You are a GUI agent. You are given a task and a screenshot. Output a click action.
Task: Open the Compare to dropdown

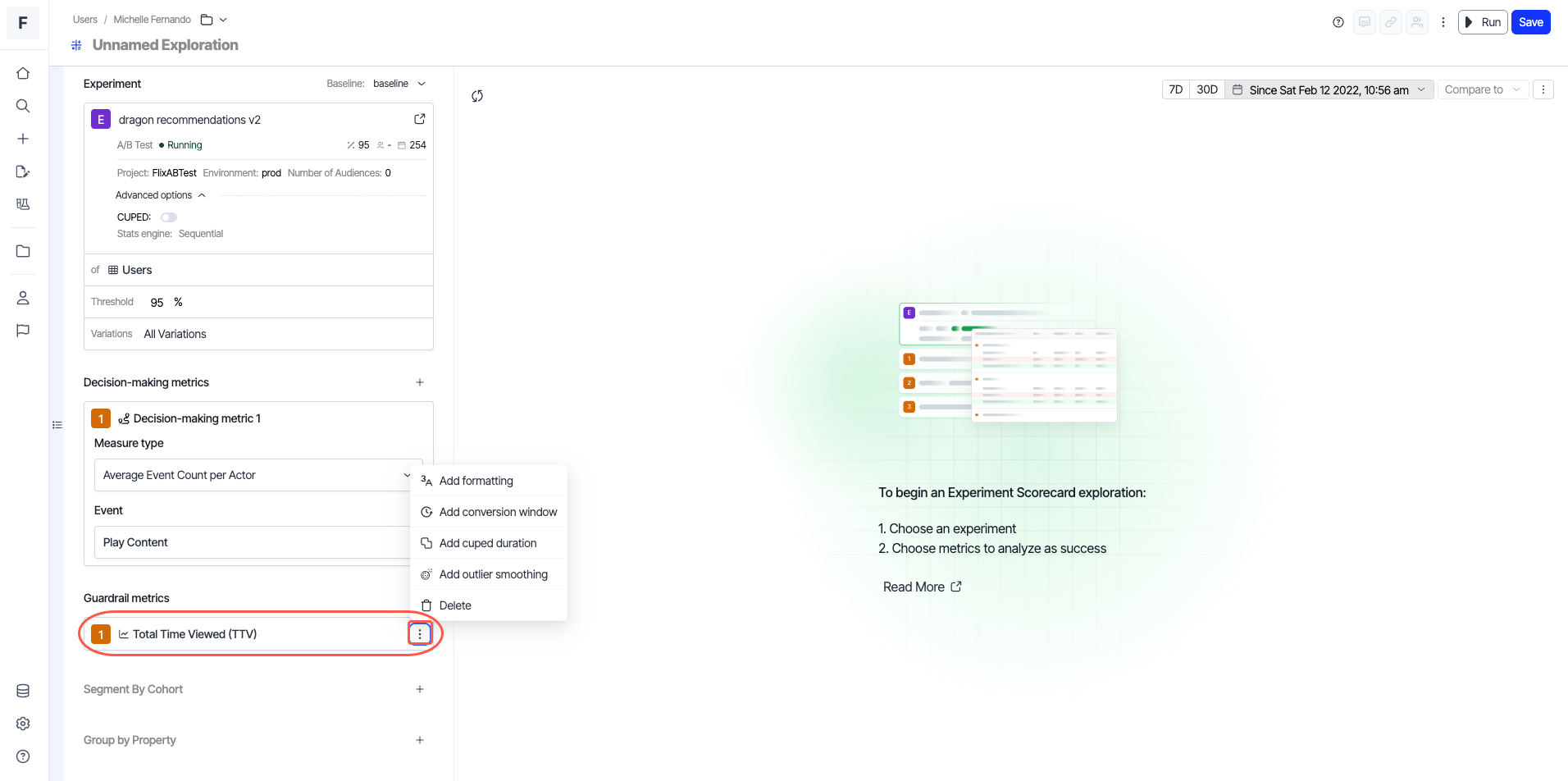[1482, 89]
